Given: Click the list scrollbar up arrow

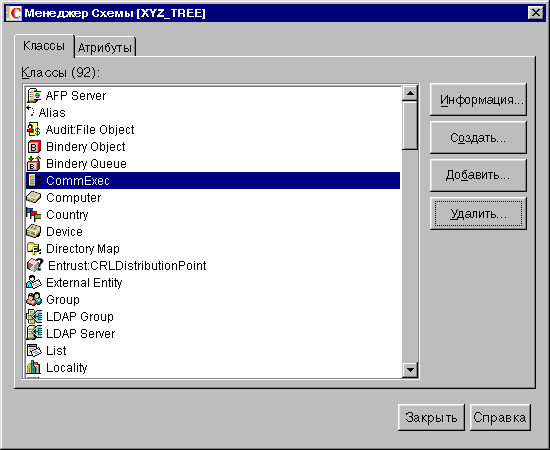Looking at the screenshot, I should 410,94.
